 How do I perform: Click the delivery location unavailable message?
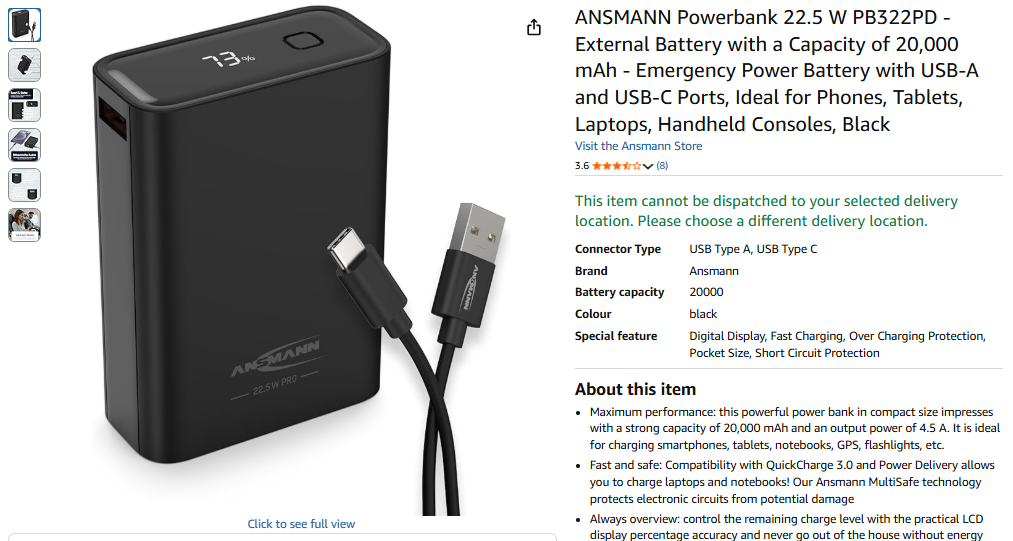pos(766,211)
